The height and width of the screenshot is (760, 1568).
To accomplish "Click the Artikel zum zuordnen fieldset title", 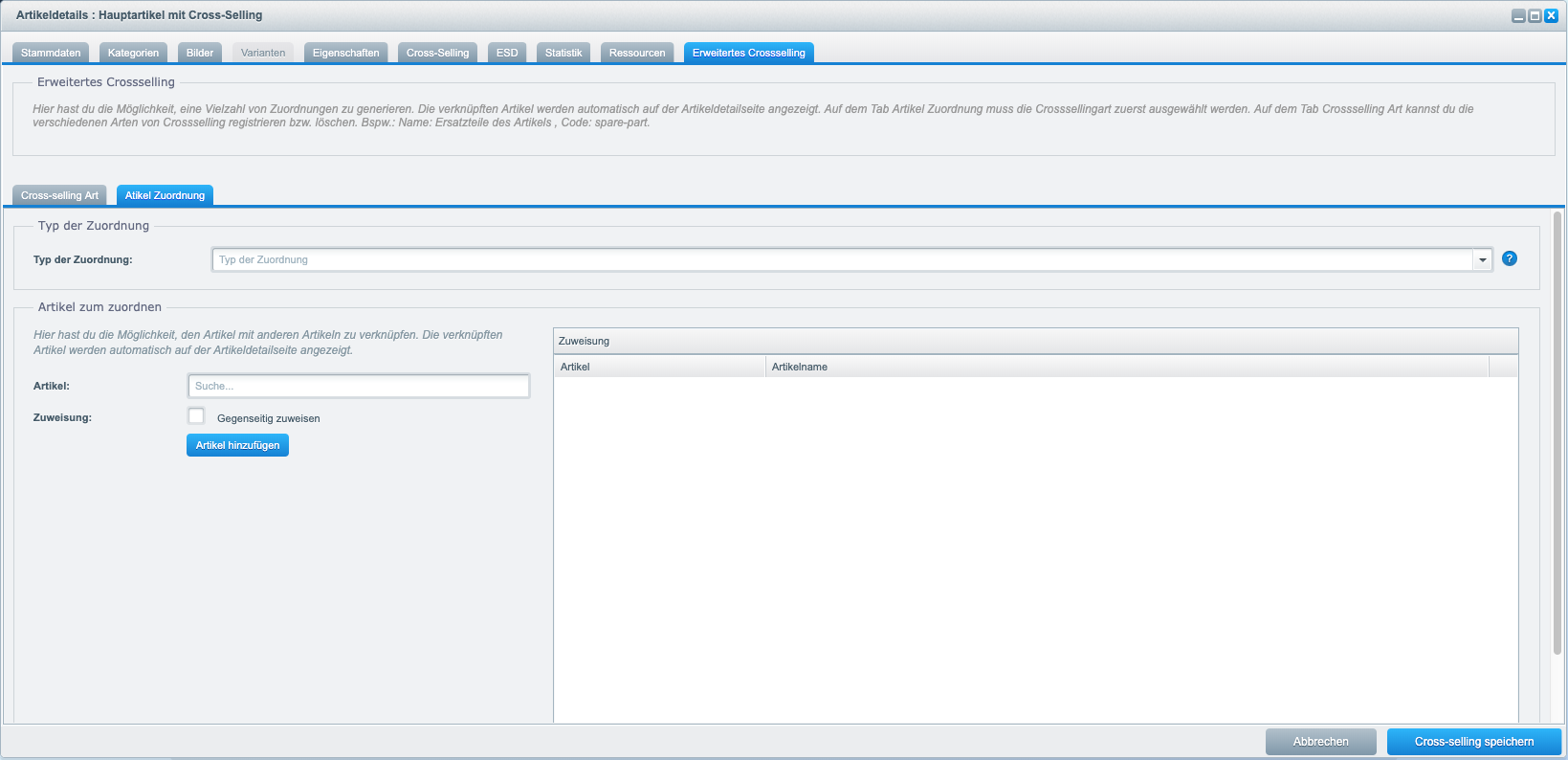I will [99, 307].
